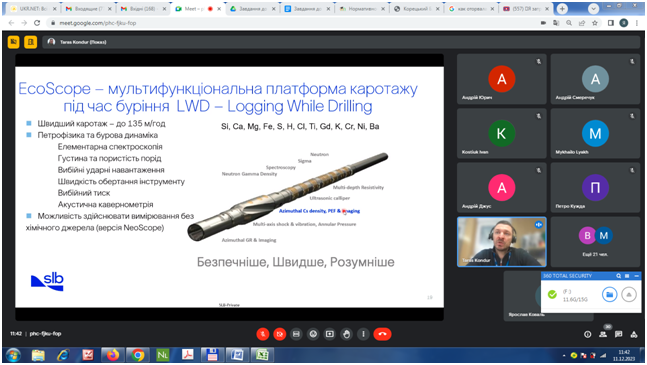Switch to the Нормативно tab
Viewport: 647px width, 365px height.
coord(362,9)
